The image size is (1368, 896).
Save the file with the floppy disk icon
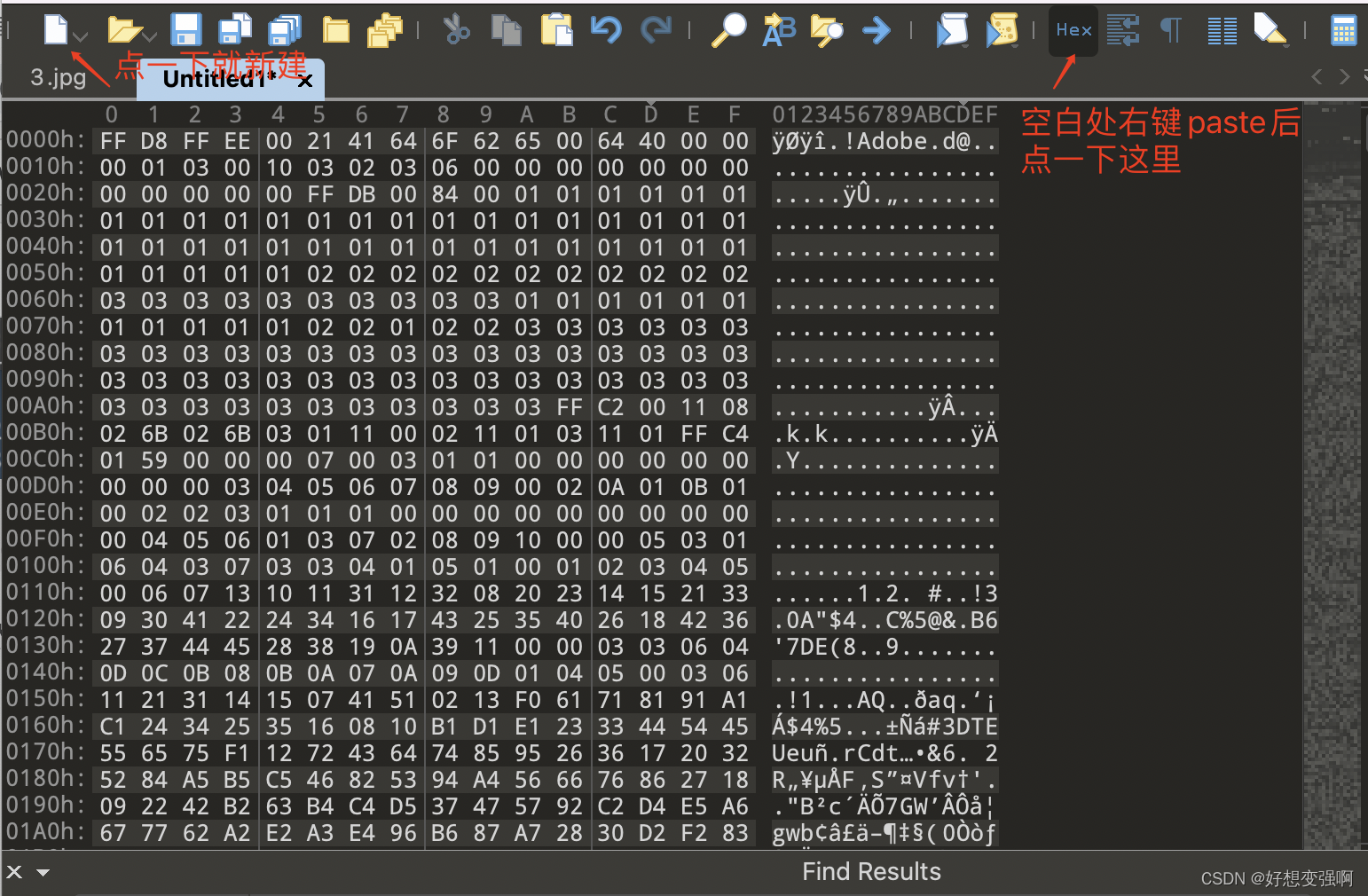coord(186,29)
